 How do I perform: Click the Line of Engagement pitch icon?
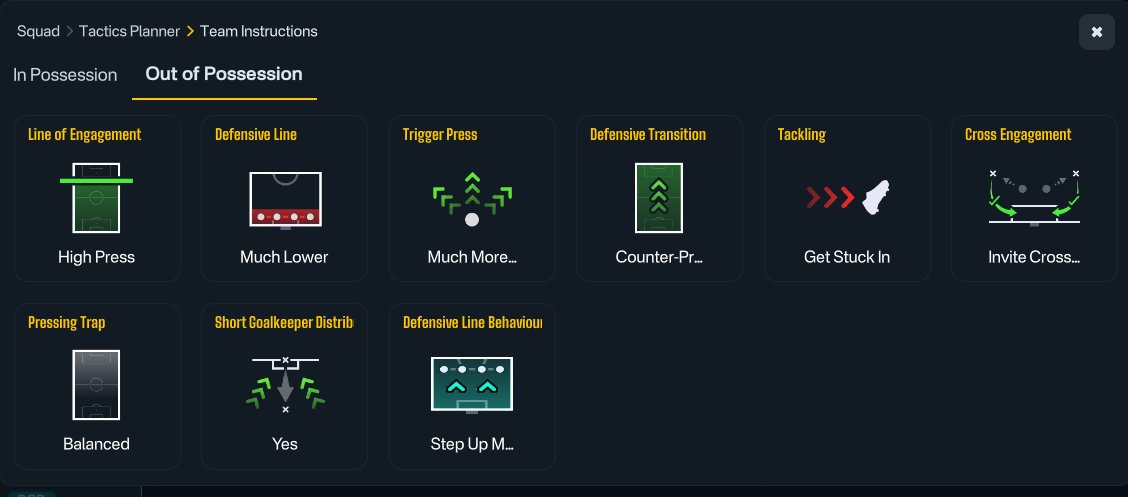tap(96, 198)
